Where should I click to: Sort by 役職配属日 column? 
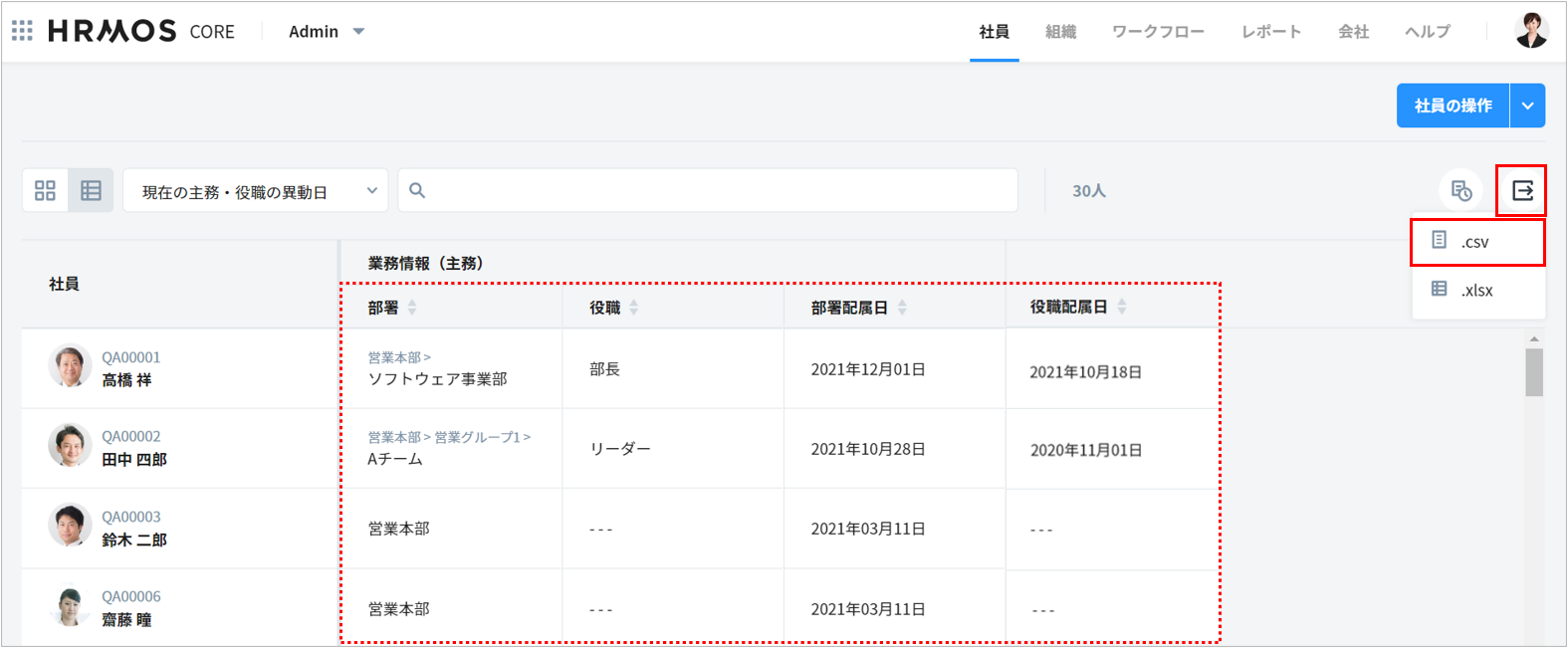click(x=1122, y=308)
